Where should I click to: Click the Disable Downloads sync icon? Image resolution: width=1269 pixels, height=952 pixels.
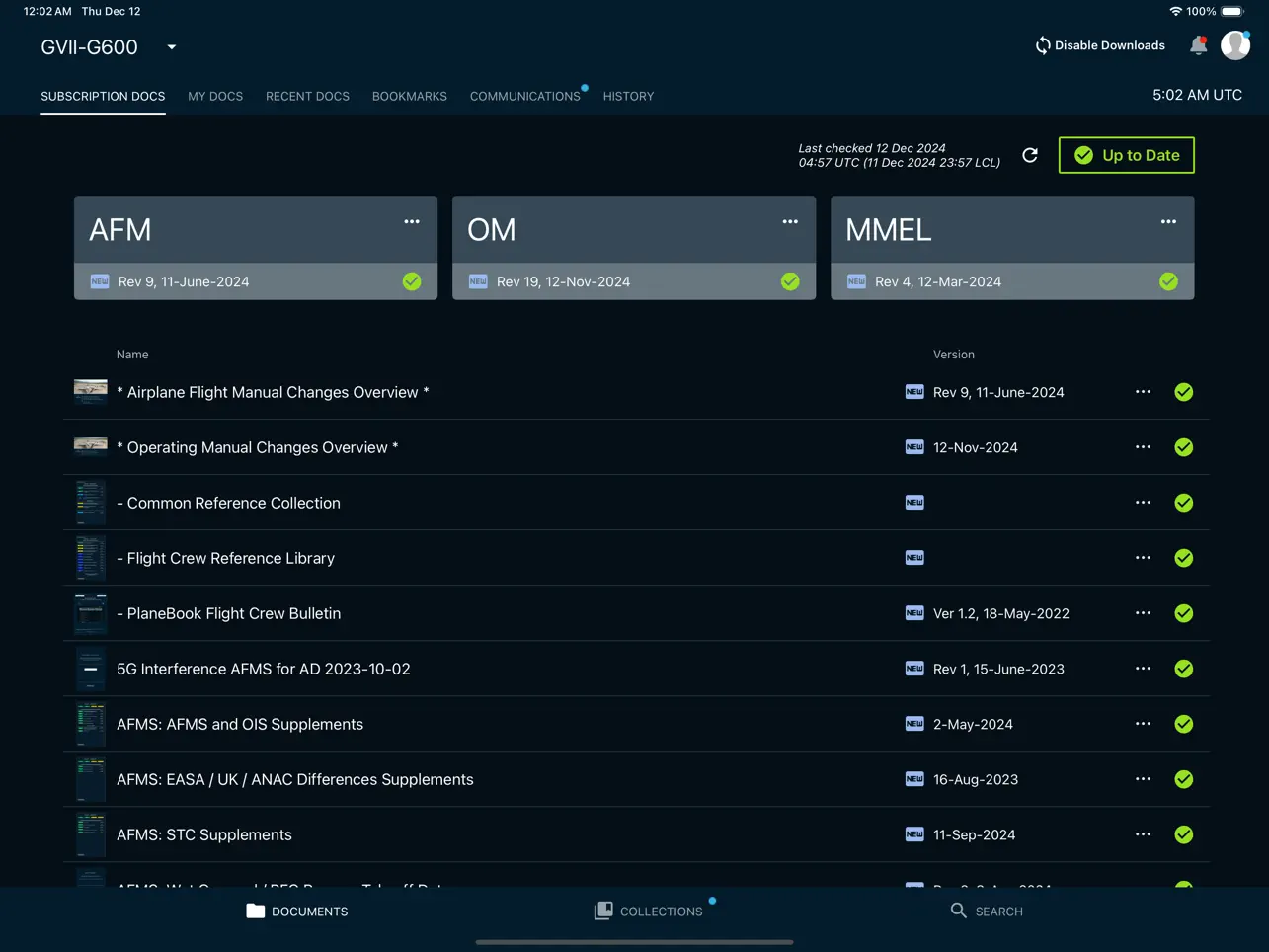click(x=1042, y=45)
